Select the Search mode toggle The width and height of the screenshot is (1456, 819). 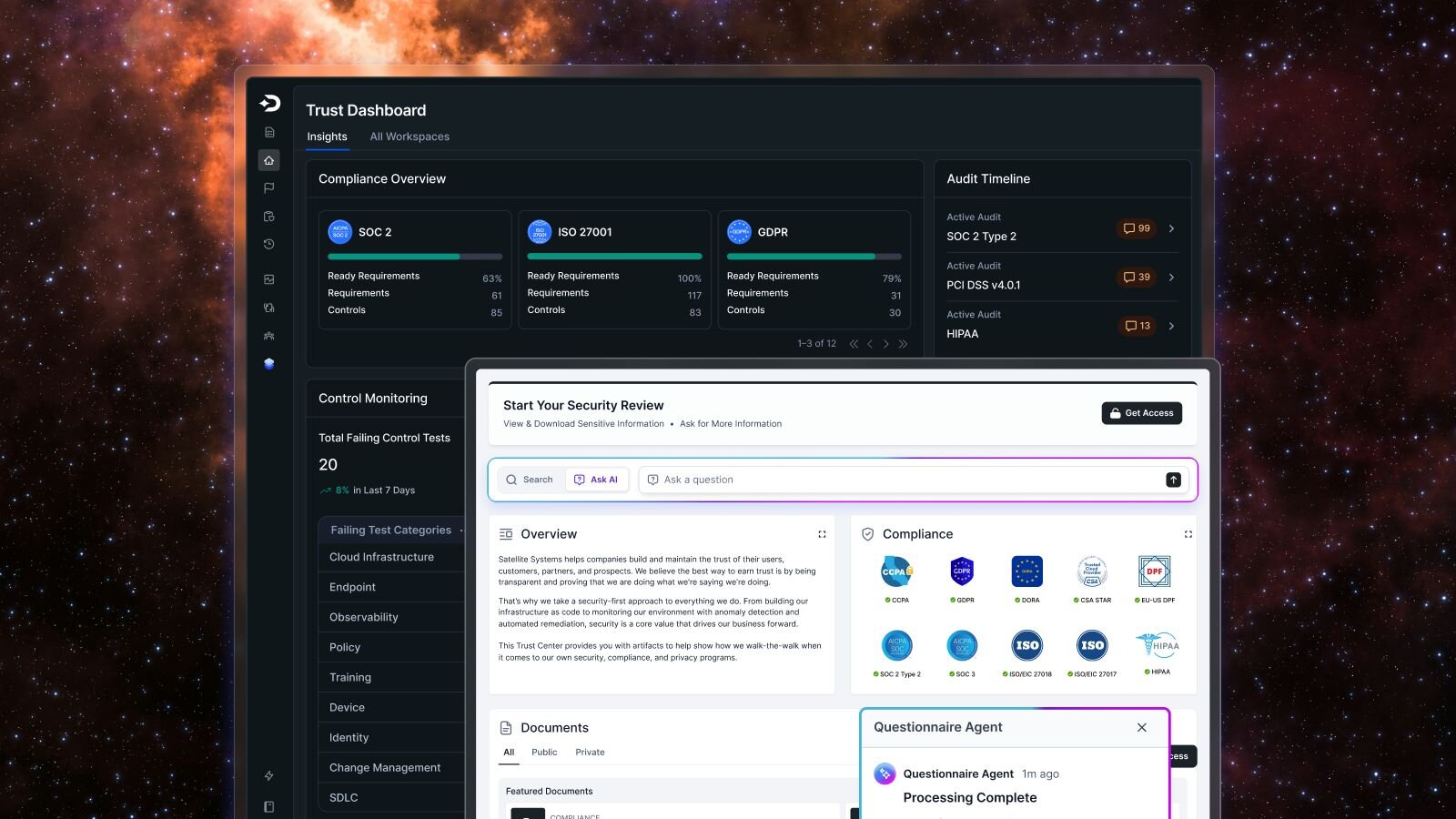(530, 480)
